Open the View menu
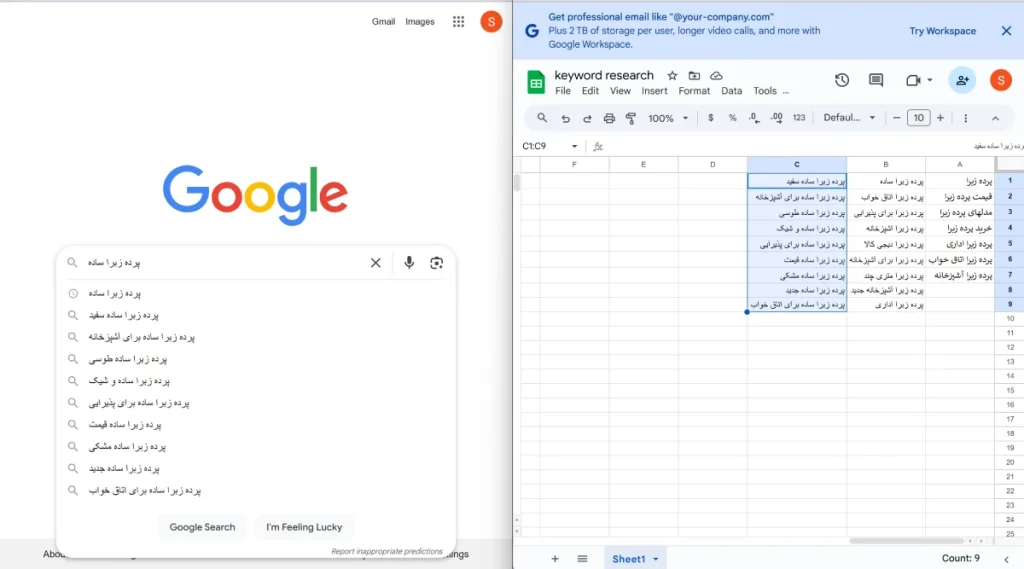 [620, 91]
